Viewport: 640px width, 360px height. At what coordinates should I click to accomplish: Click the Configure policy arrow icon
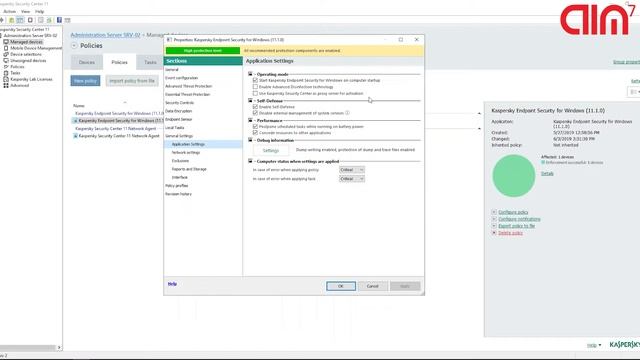[x=494, y=212]
